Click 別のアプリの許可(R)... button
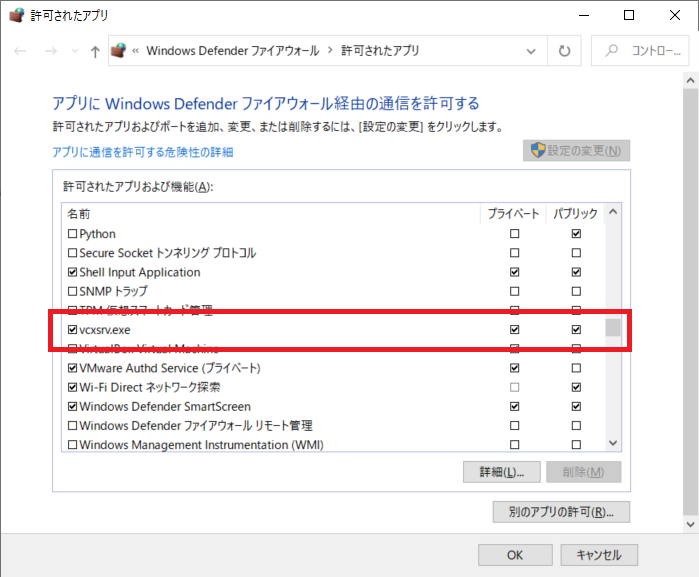 click(x=561, y=511)
